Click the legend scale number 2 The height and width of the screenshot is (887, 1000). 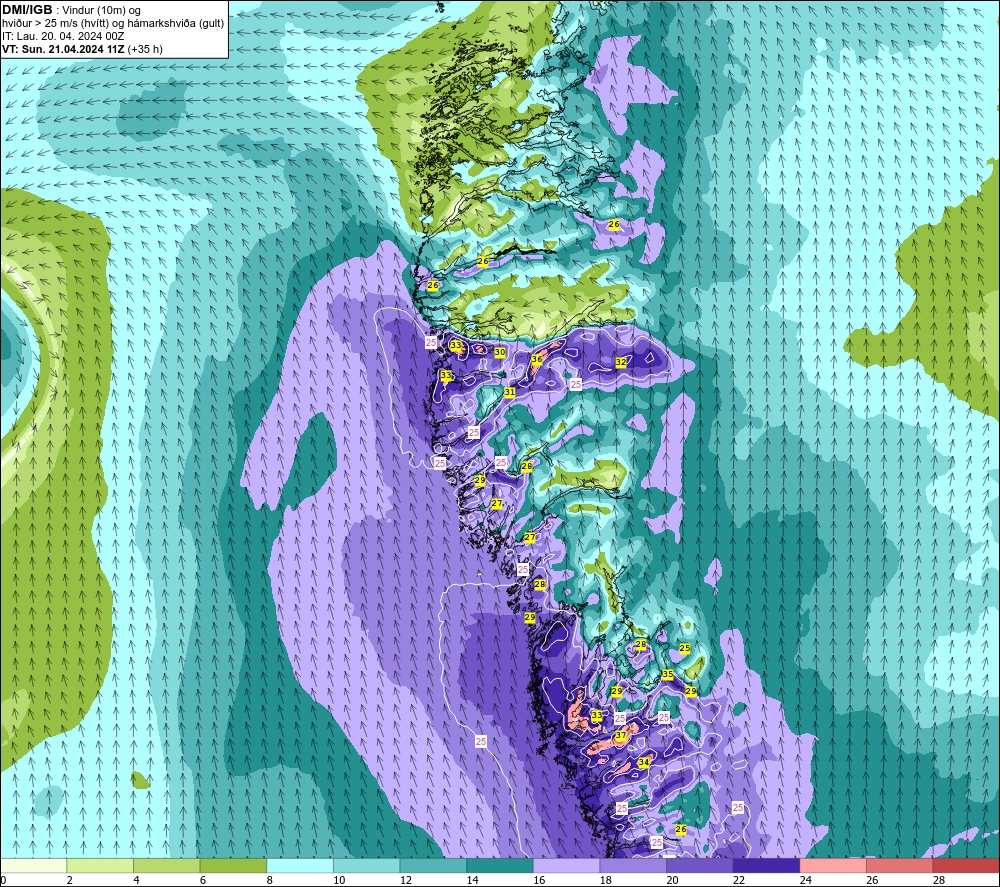(x=70, y=881)
